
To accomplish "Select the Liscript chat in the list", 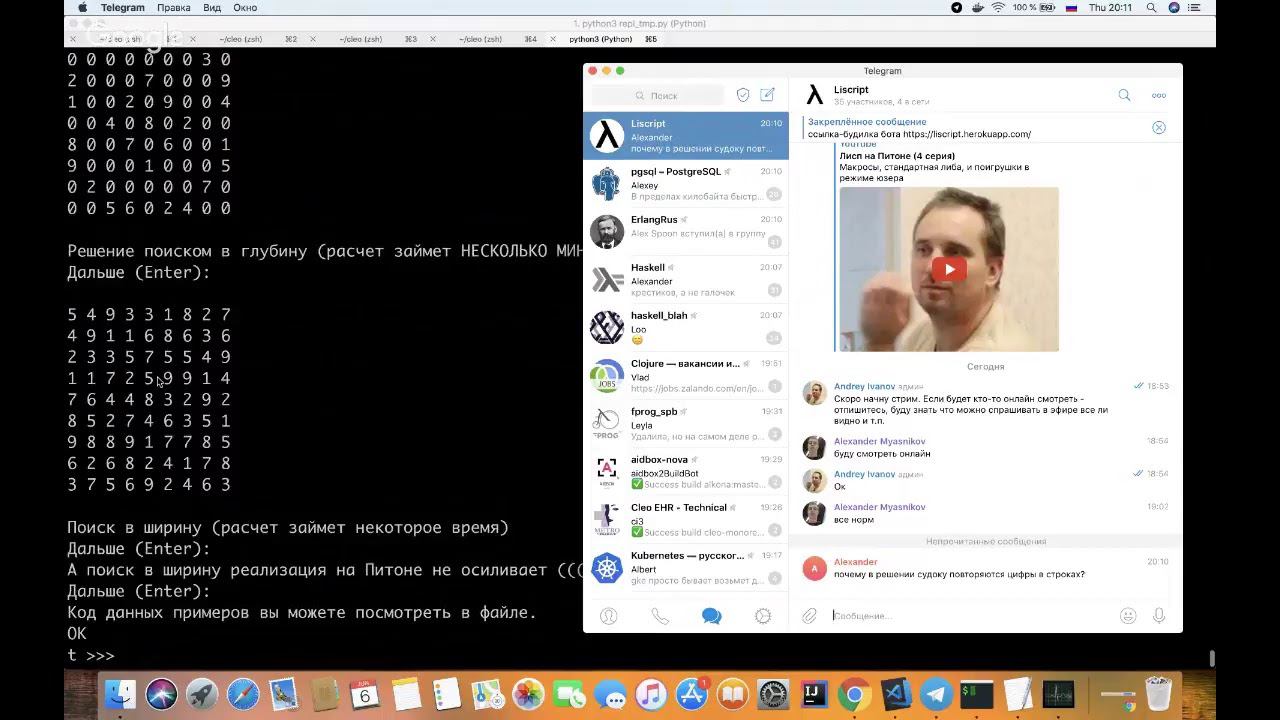I will click(x=686, y=136).
